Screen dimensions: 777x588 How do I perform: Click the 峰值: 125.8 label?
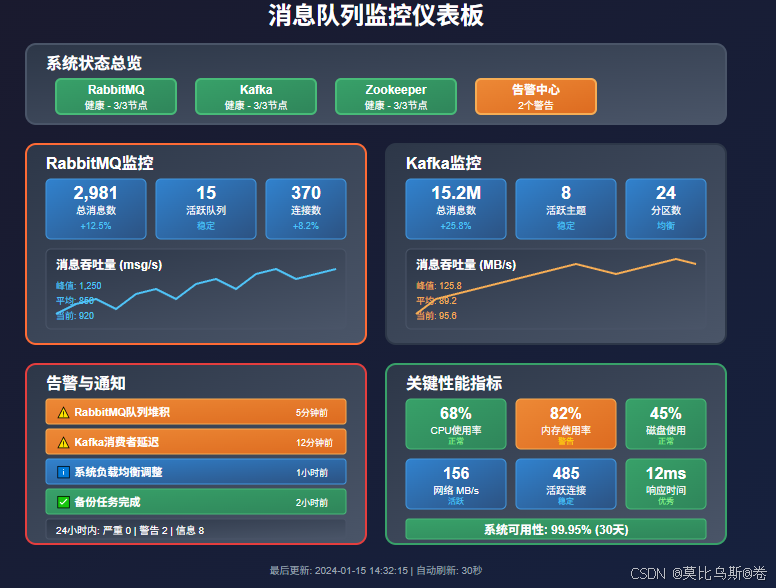pos(439,286)
